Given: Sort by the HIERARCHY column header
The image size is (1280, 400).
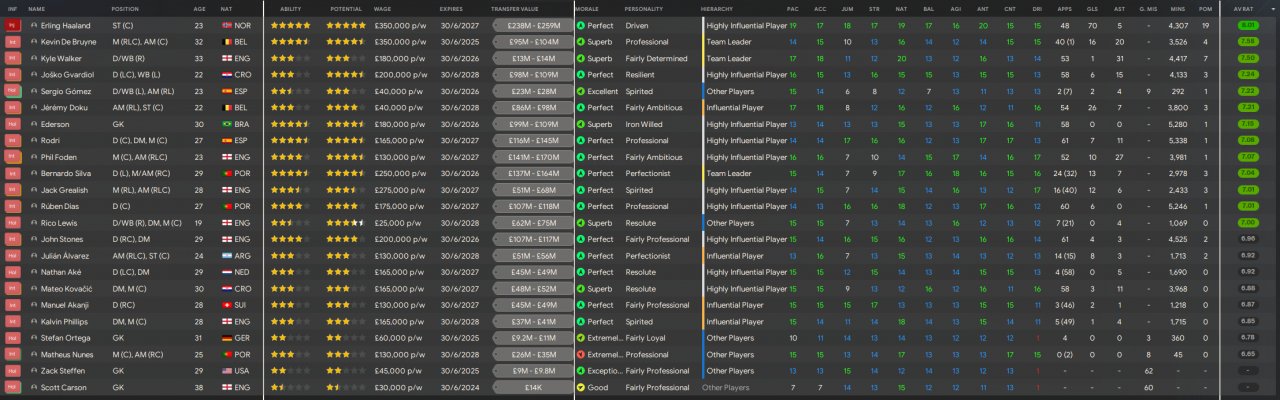Looking at the screenshot, I should click(x=716, y=8).
